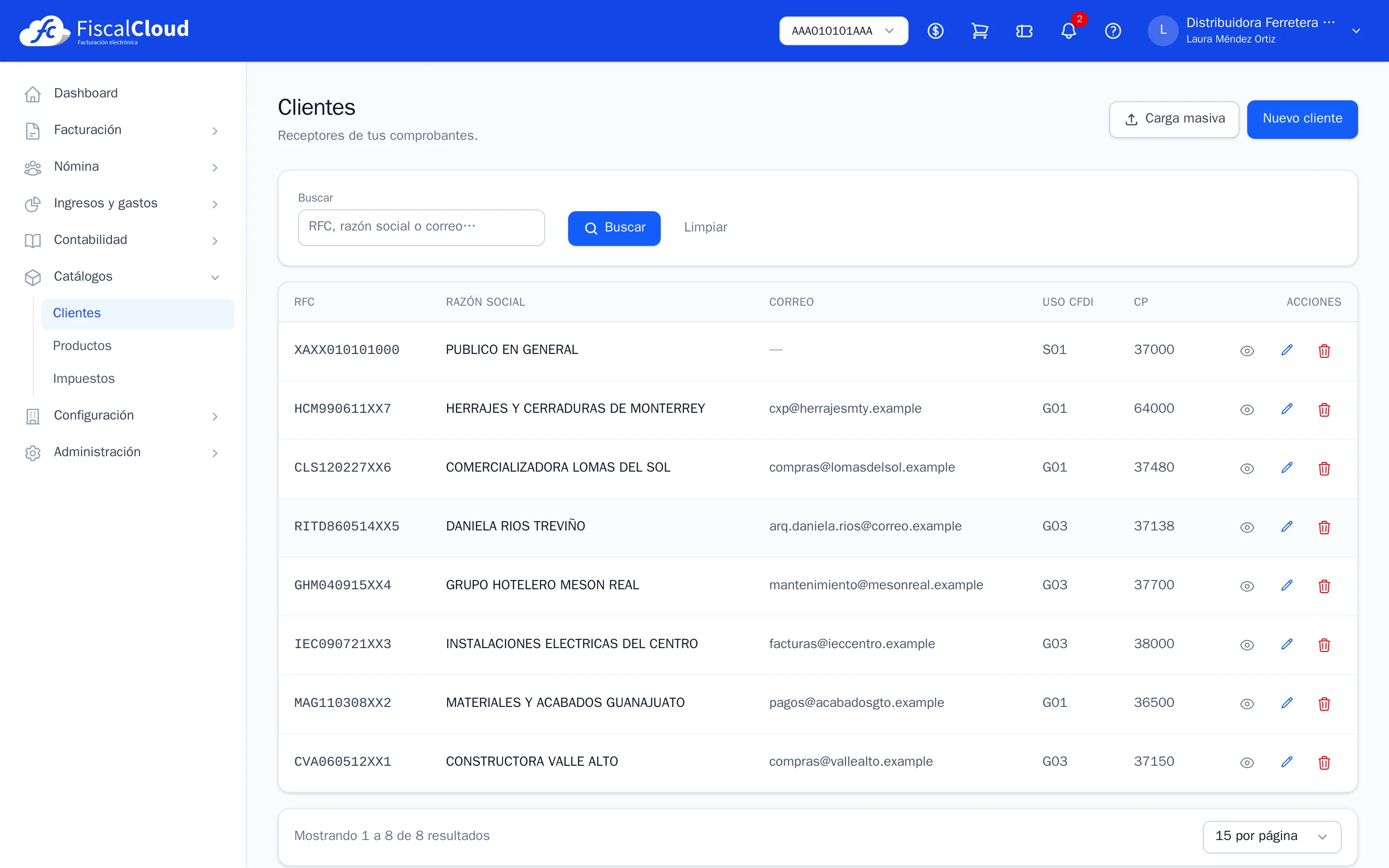Screen dimensions: 1389x868
Task: Open the shopping cart icon
Action: 980,31
